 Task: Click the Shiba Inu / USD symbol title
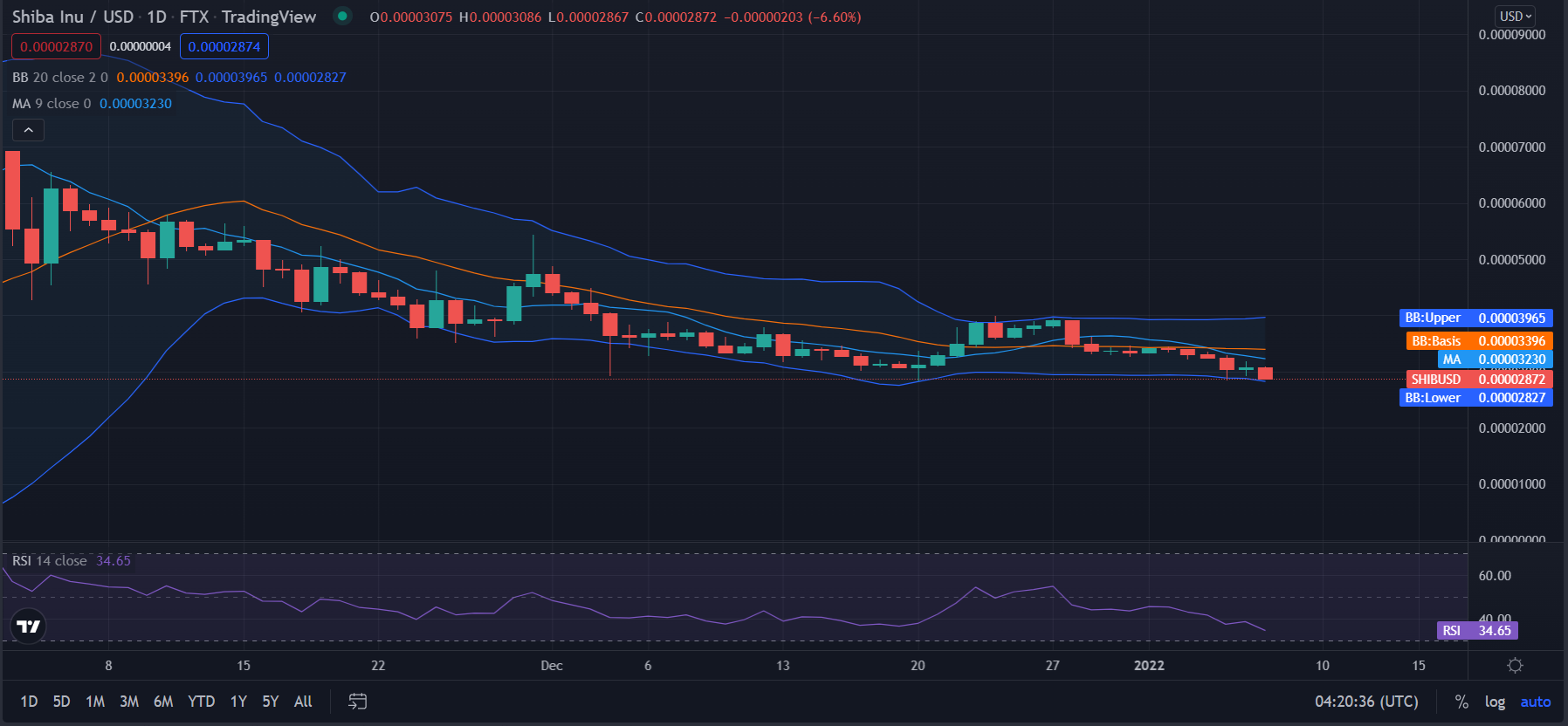73,17
